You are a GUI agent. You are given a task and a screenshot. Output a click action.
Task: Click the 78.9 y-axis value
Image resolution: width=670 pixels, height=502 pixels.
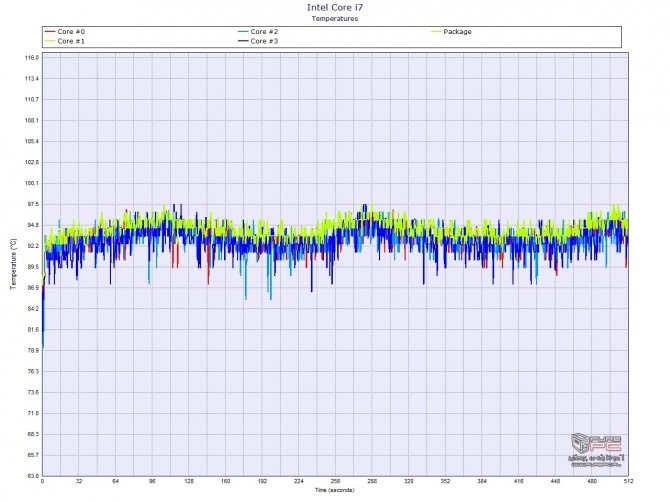pyautogui.click(x=33, y=350)
